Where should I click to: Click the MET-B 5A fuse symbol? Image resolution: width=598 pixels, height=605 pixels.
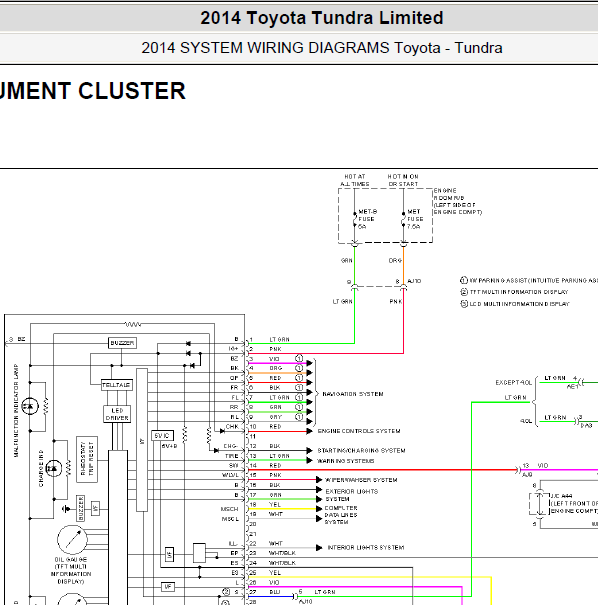tap(355, 220)
